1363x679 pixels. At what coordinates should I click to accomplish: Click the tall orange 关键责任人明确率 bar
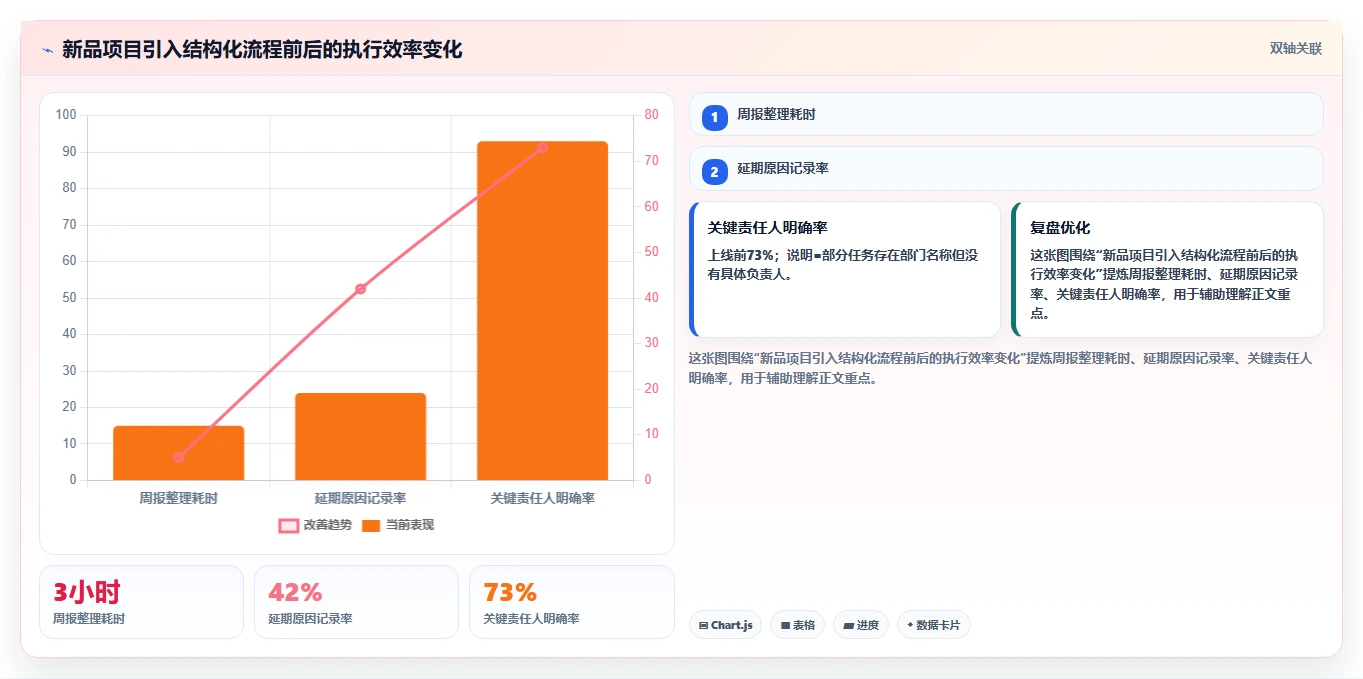[542, 311]
